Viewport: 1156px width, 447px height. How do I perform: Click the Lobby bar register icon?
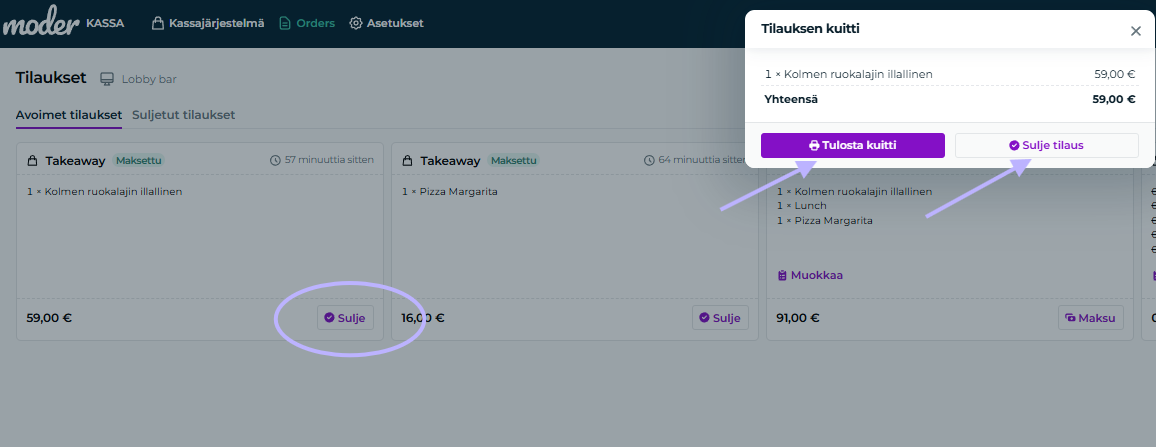[x=108, y=79]
